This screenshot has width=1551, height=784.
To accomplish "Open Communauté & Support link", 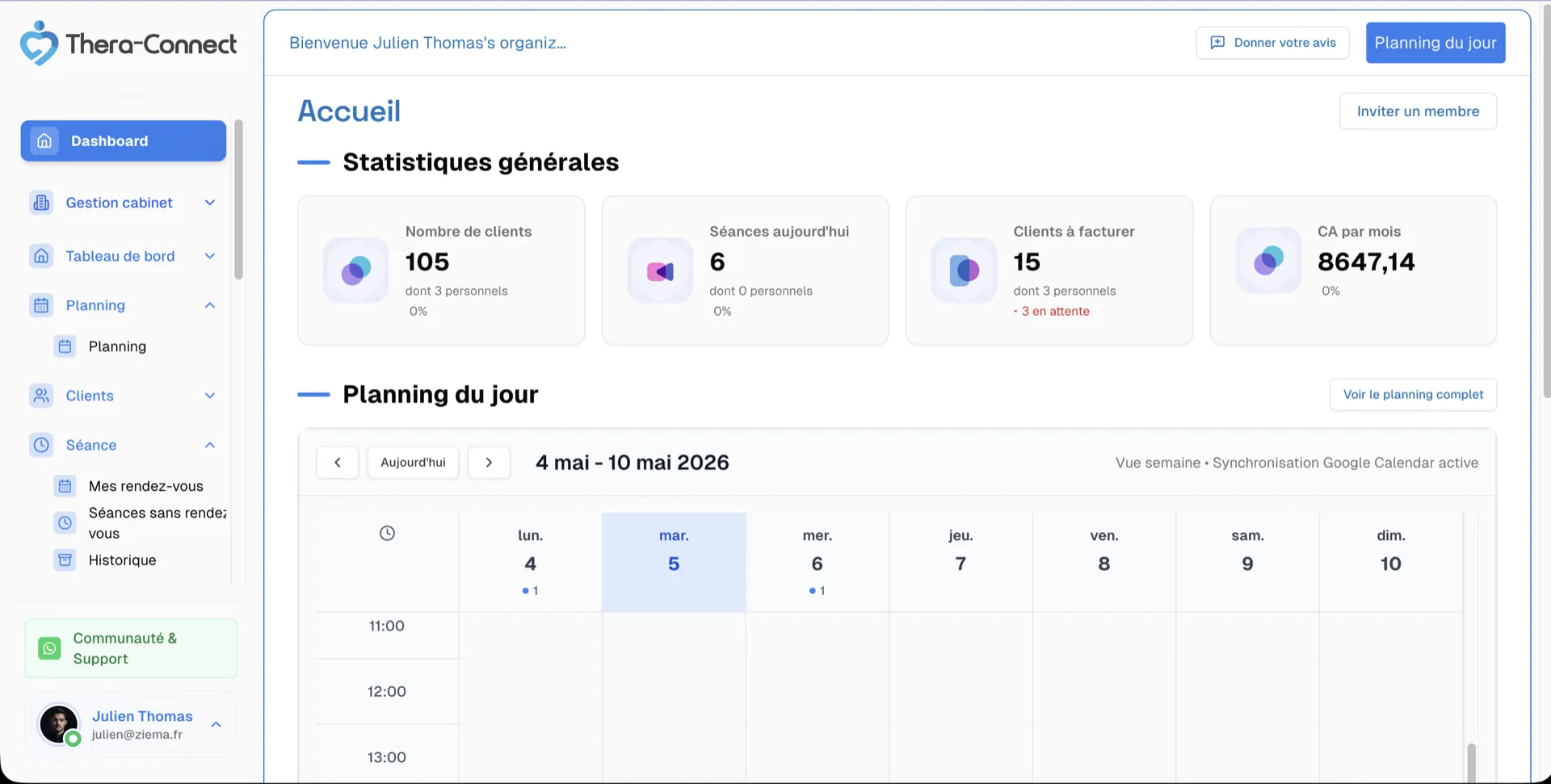I will point(131,648).
